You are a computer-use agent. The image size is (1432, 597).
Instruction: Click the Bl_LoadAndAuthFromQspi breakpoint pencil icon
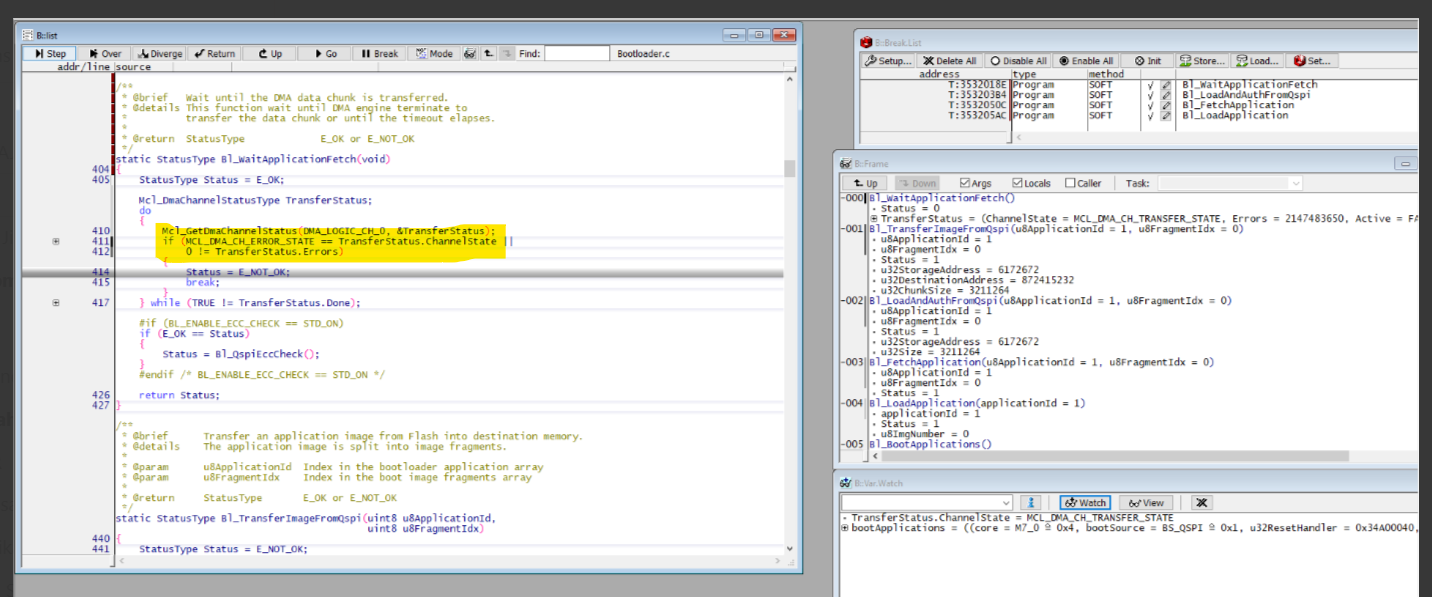1165,95
